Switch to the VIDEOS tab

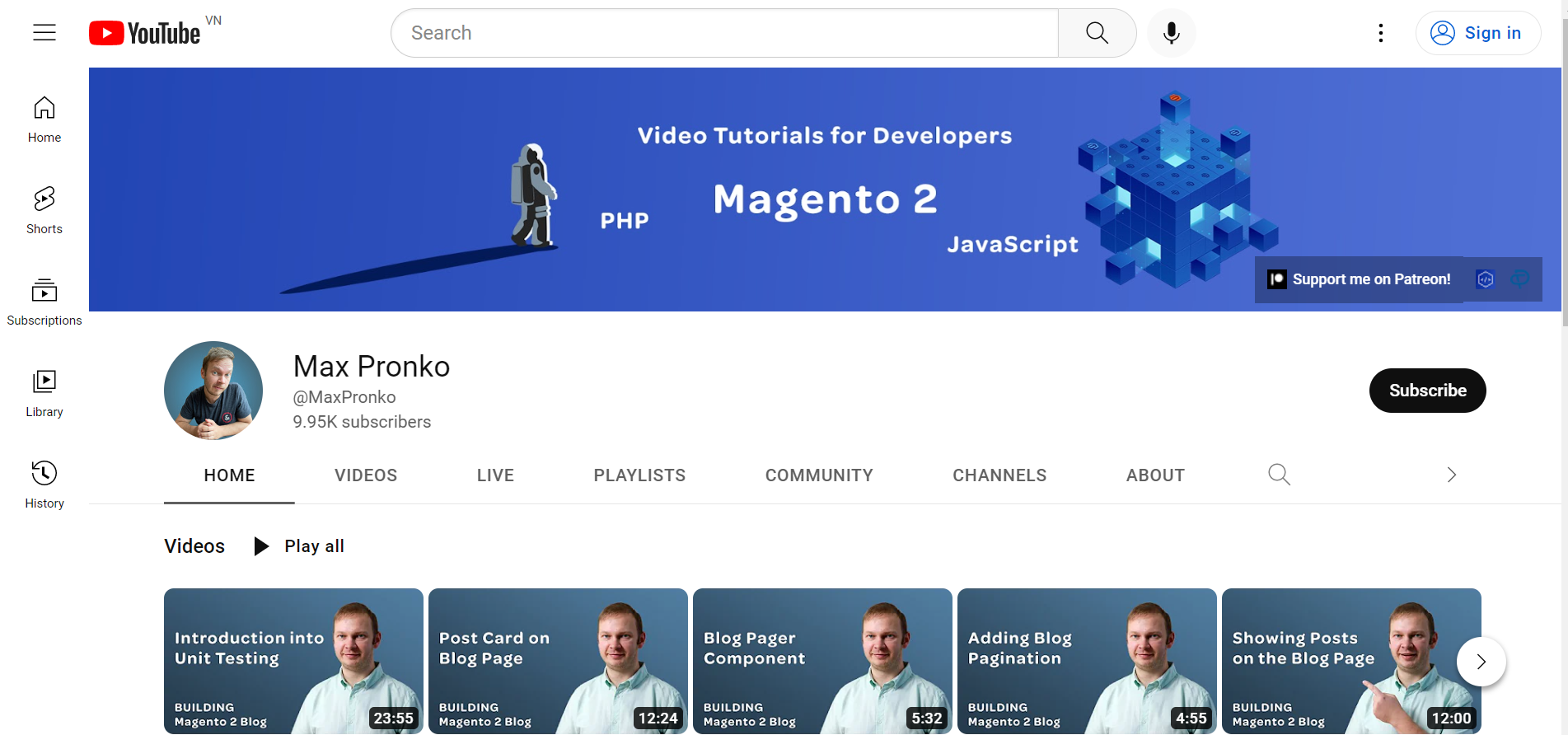(366, 475)
